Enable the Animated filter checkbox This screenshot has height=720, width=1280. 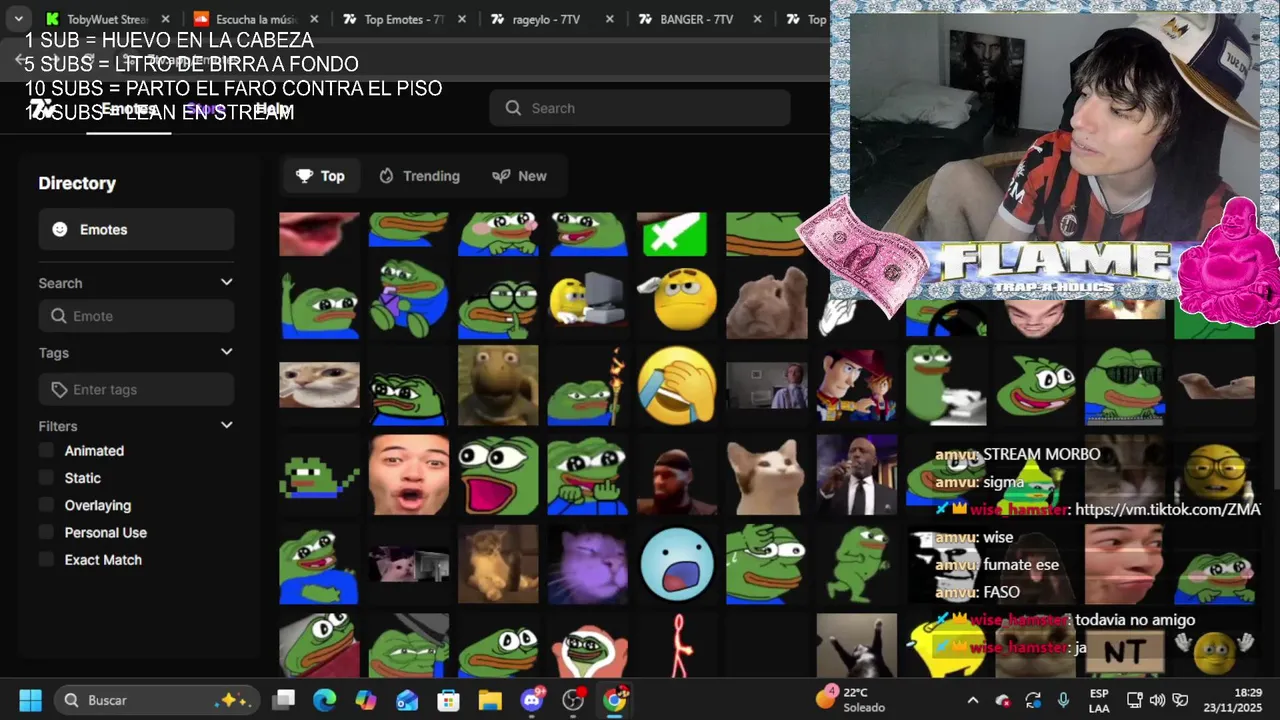pyautogui.click(x=46, y=451)
